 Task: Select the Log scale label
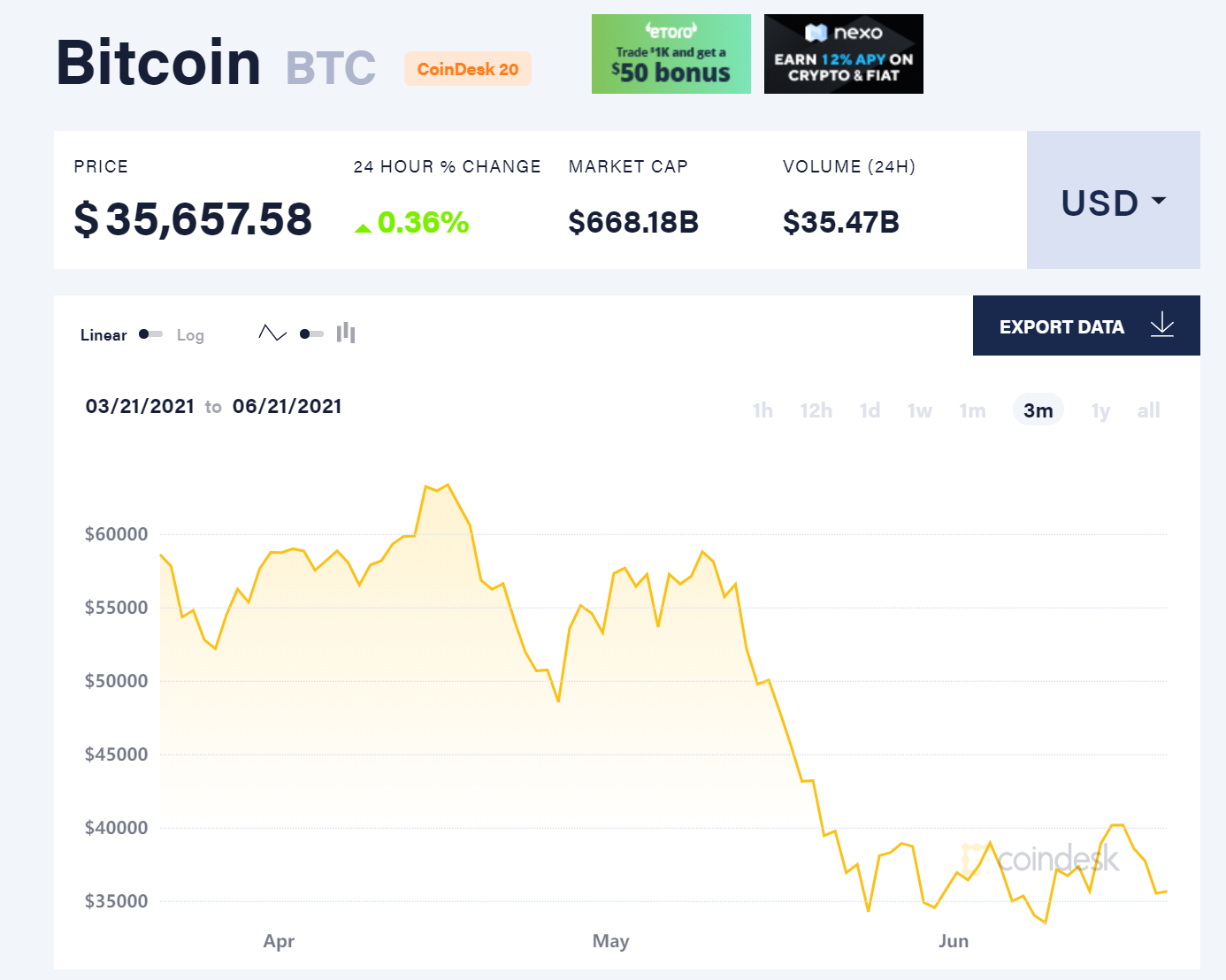click(x=190, y=335)
